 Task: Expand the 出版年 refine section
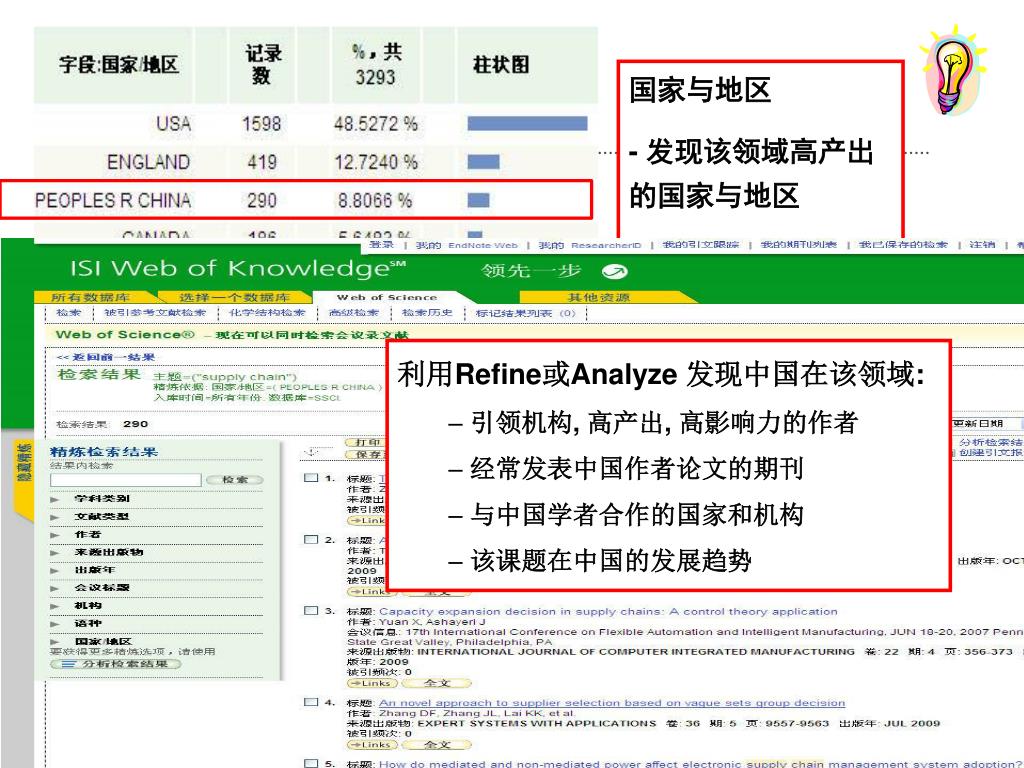click(54, 570)
